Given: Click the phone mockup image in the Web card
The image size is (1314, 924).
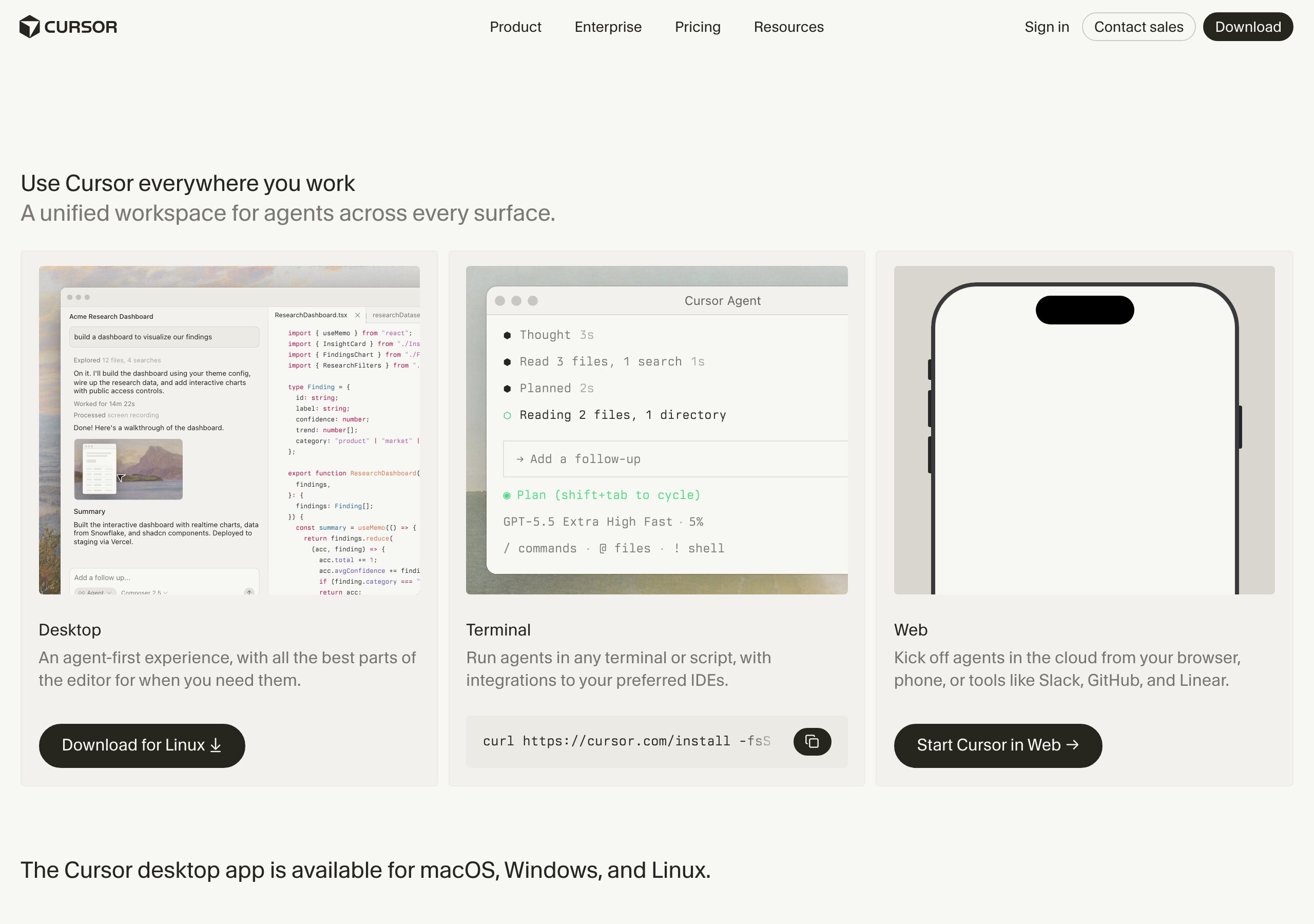Looking at the screenshot, I should tap(1084, 430).
